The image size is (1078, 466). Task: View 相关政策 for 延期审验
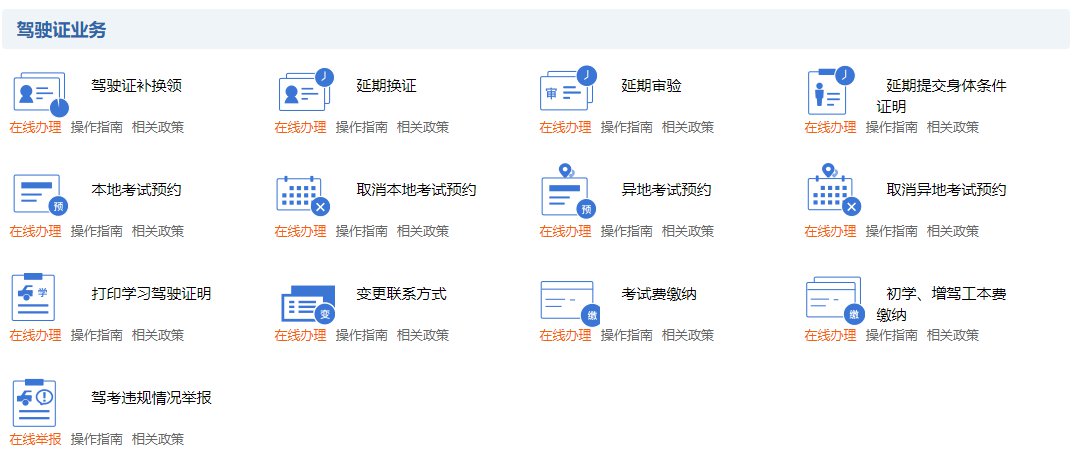pos(688,127)
